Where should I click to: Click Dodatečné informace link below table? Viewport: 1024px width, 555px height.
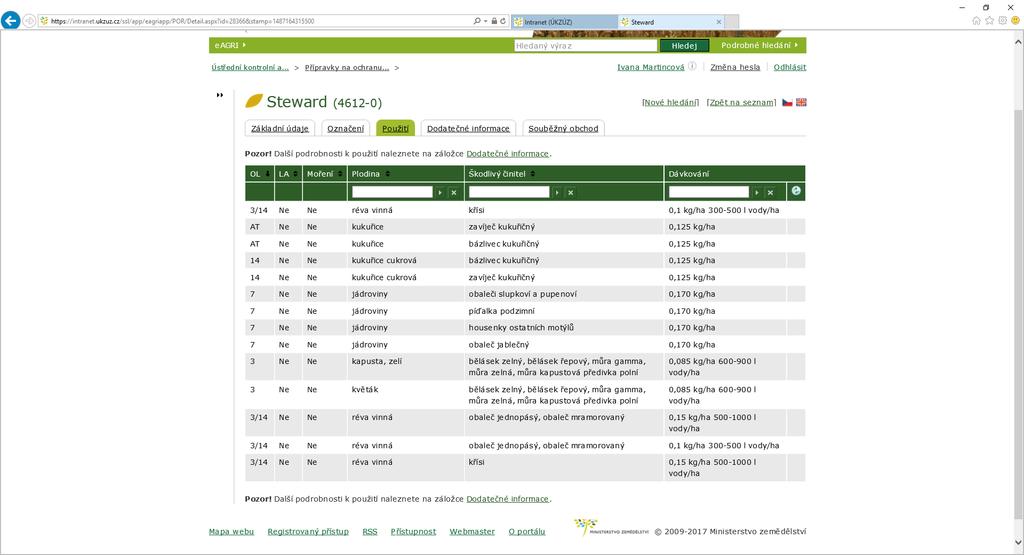pos(507,499)
